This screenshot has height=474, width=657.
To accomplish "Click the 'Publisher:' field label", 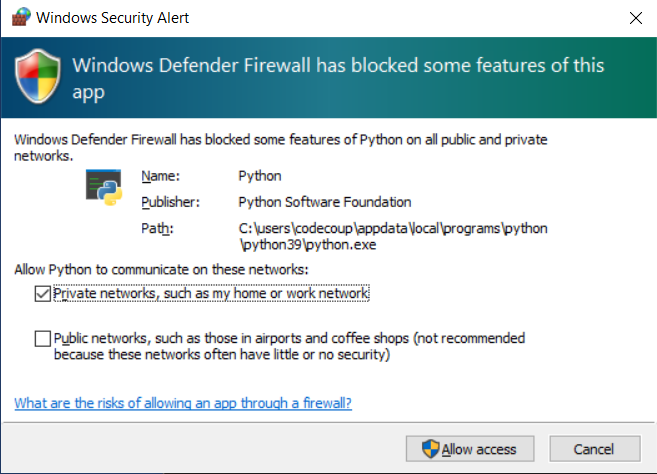I will pos(169,202).
